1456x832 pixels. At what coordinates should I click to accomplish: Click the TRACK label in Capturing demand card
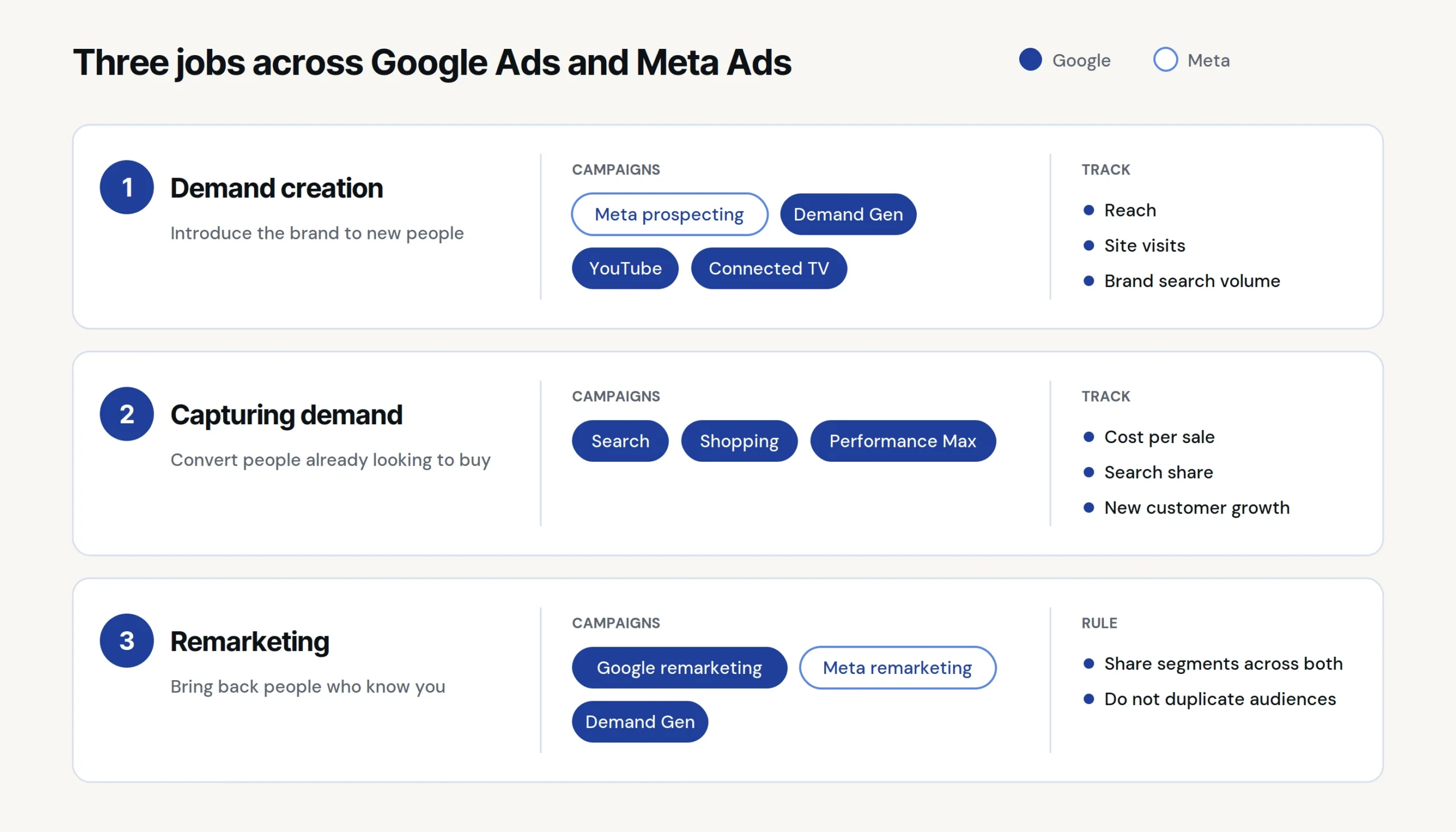[1106, 396]
